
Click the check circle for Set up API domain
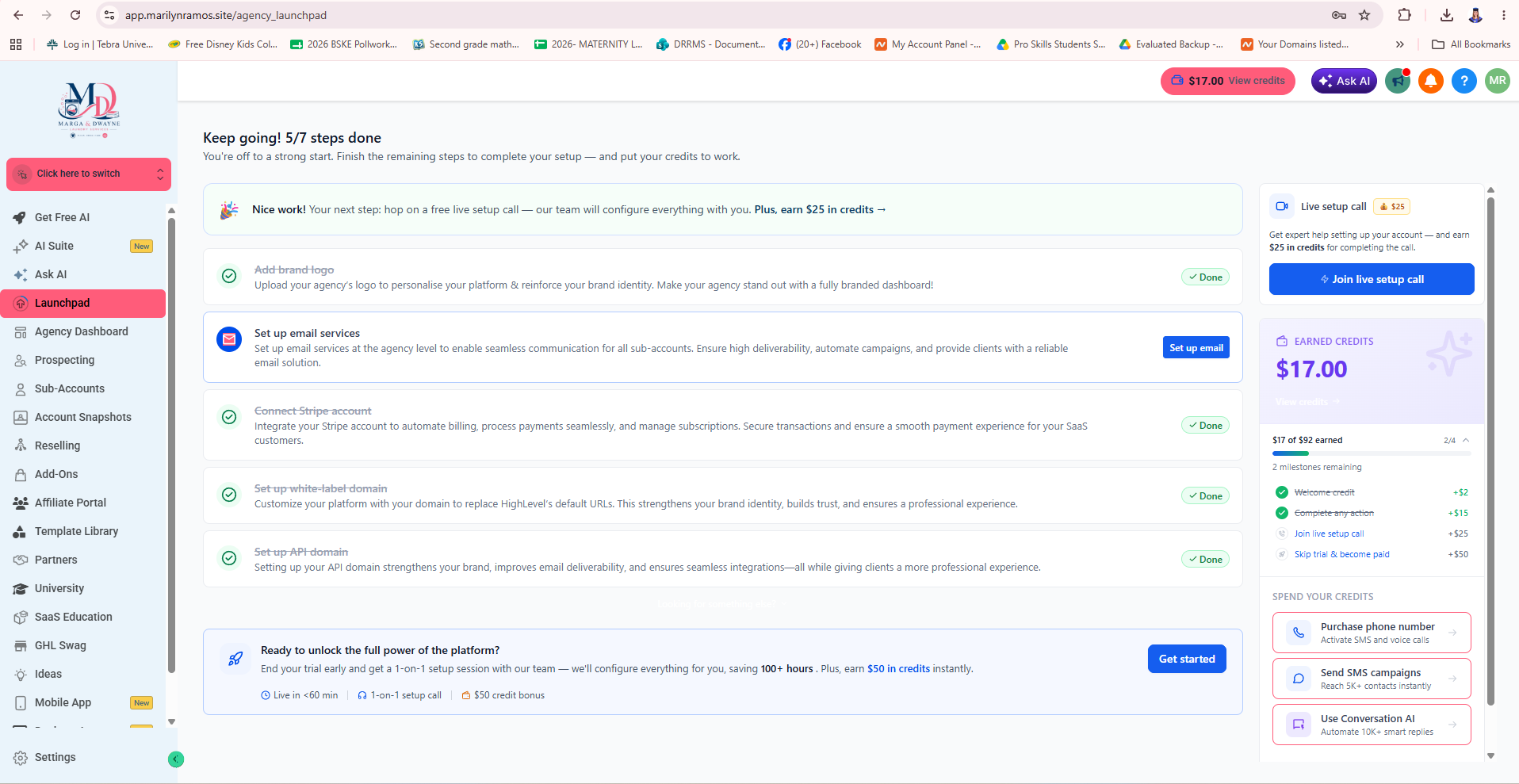click(x=229, y=558)
